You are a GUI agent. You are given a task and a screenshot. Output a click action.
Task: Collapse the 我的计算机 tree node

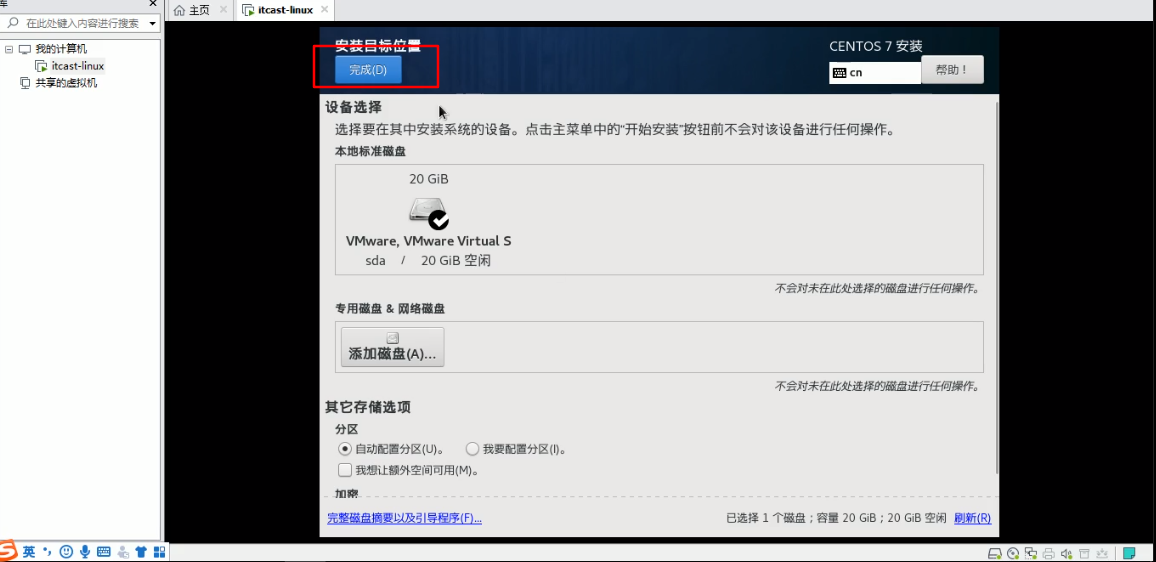click(9, 49)
